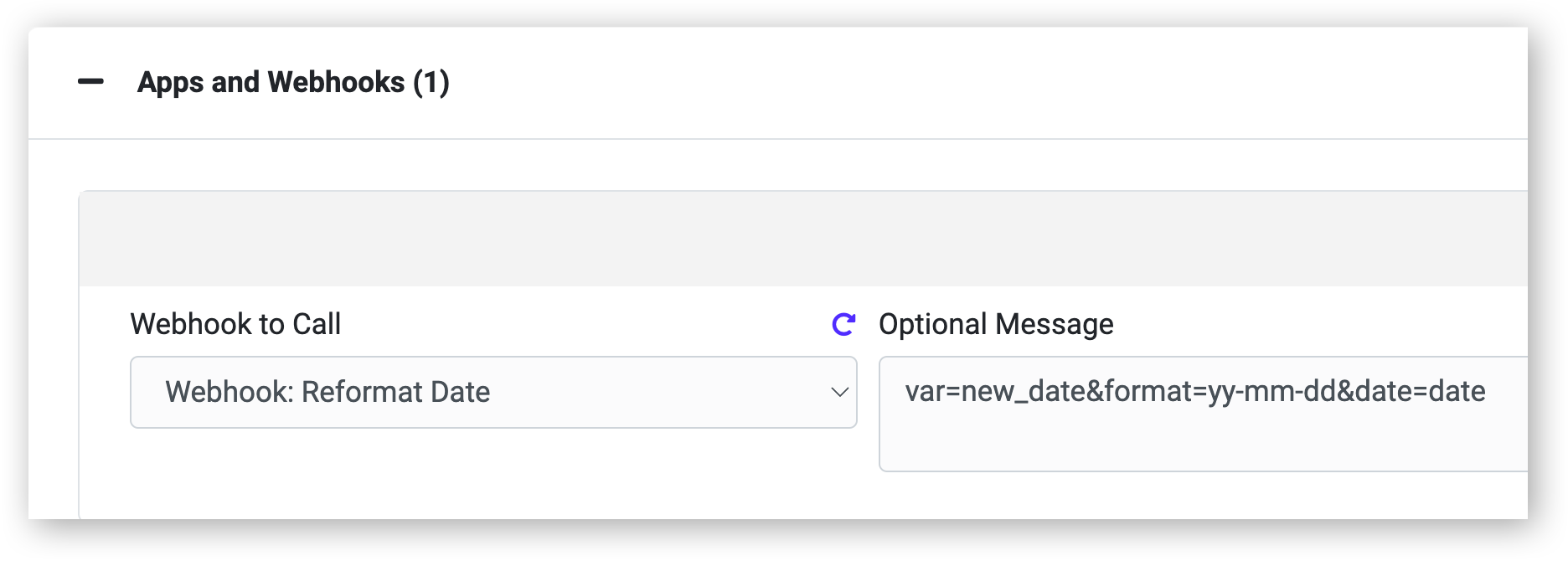Open the Webhook to Call dropdown
The image size is (1568, 561).
[493, 392]
